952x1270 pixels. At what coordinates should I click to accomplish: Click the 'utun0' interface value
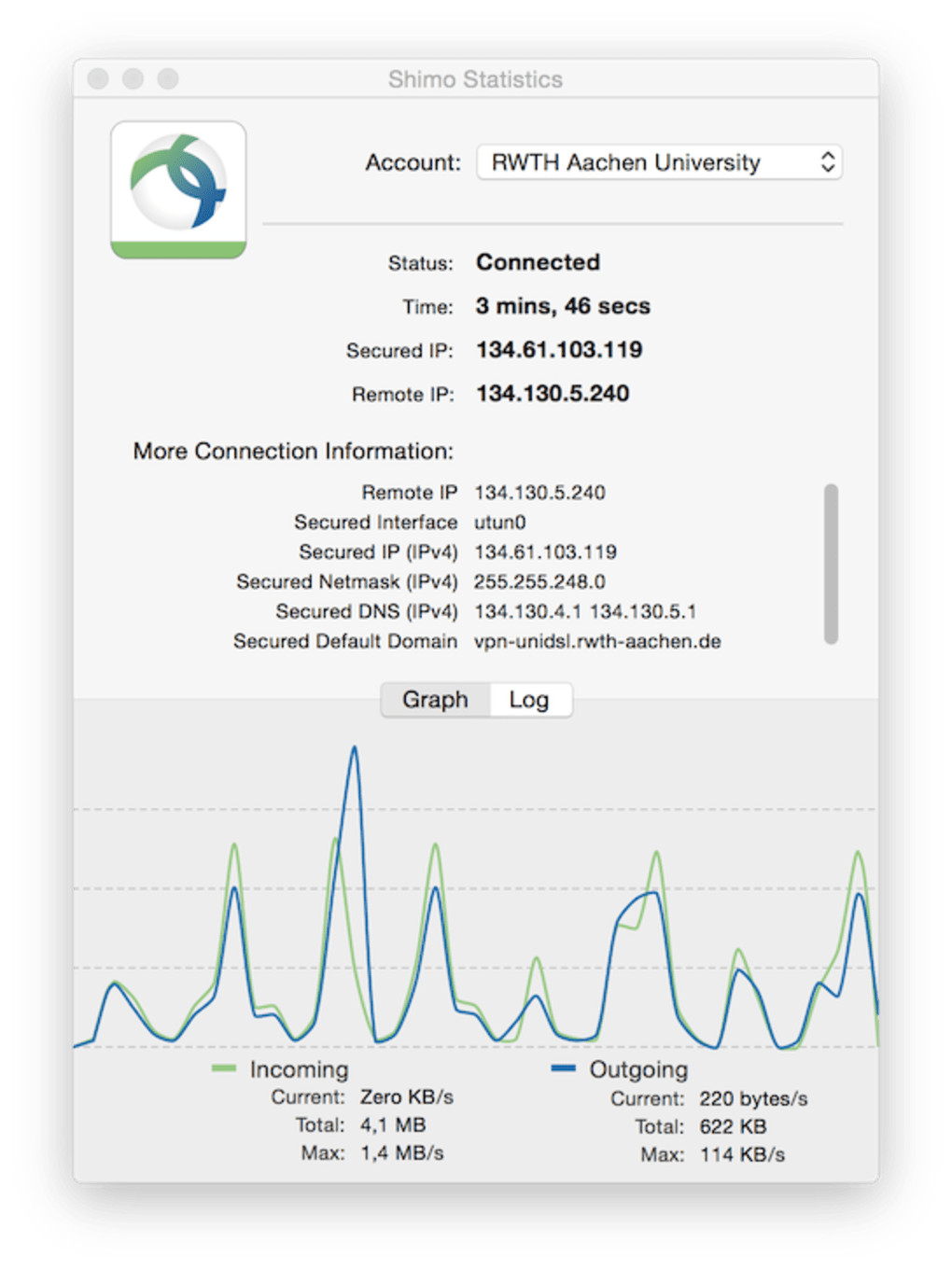(x=499, y=523)
